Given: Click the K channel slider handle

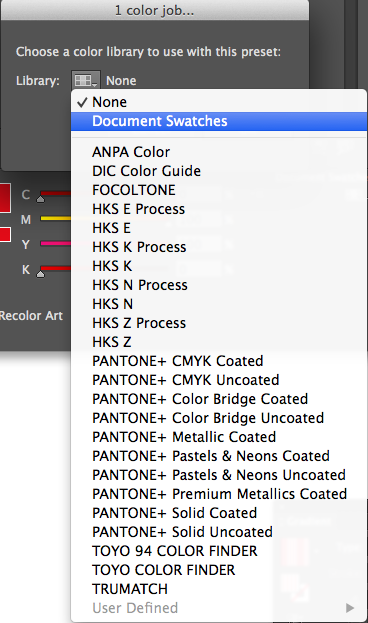Looking at the screenshot, I should 41,273.
